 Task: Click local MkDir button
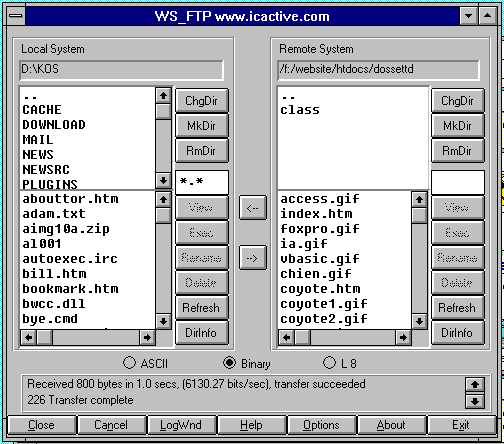click(x=202, y=126)
